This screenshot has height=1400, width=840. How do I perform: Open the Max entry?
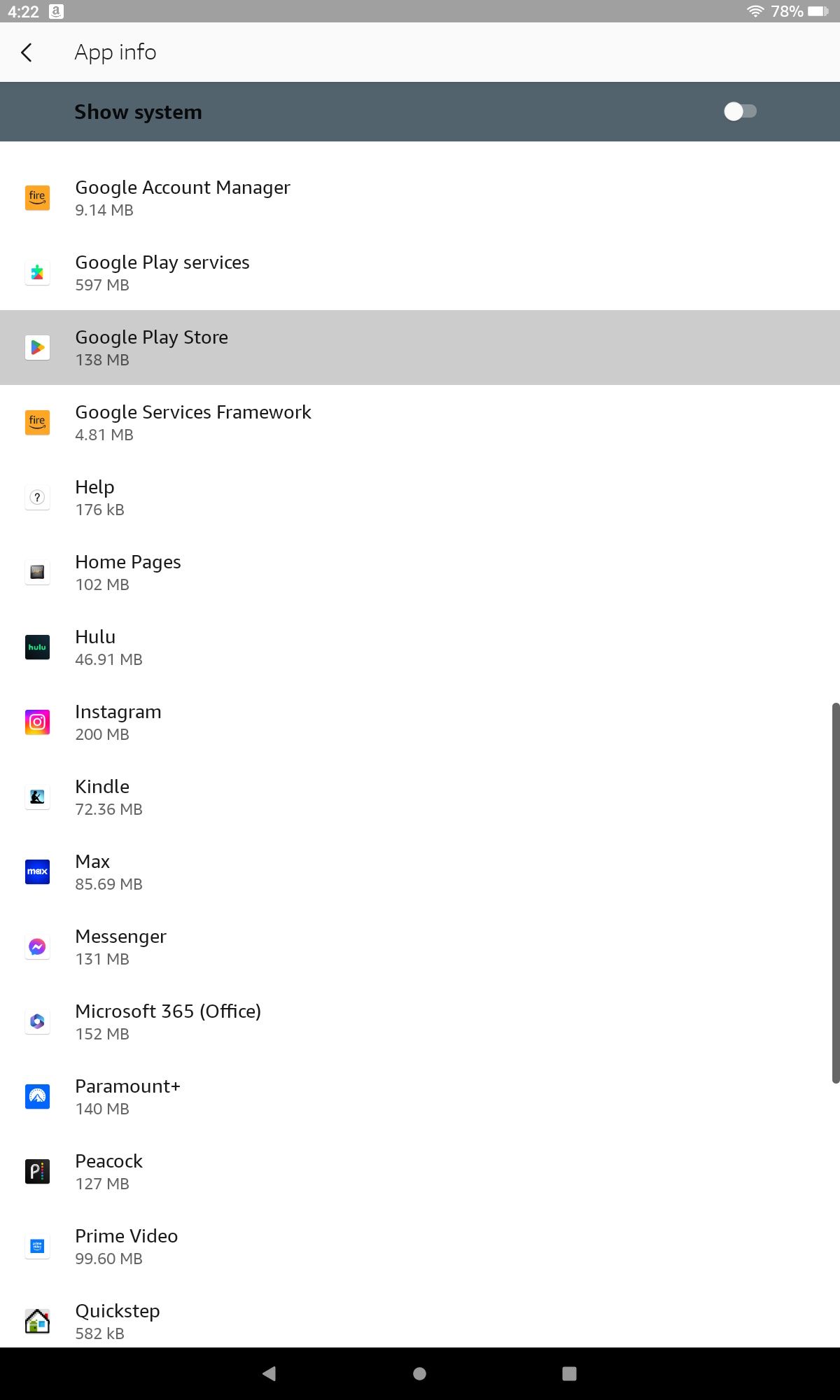420,872
